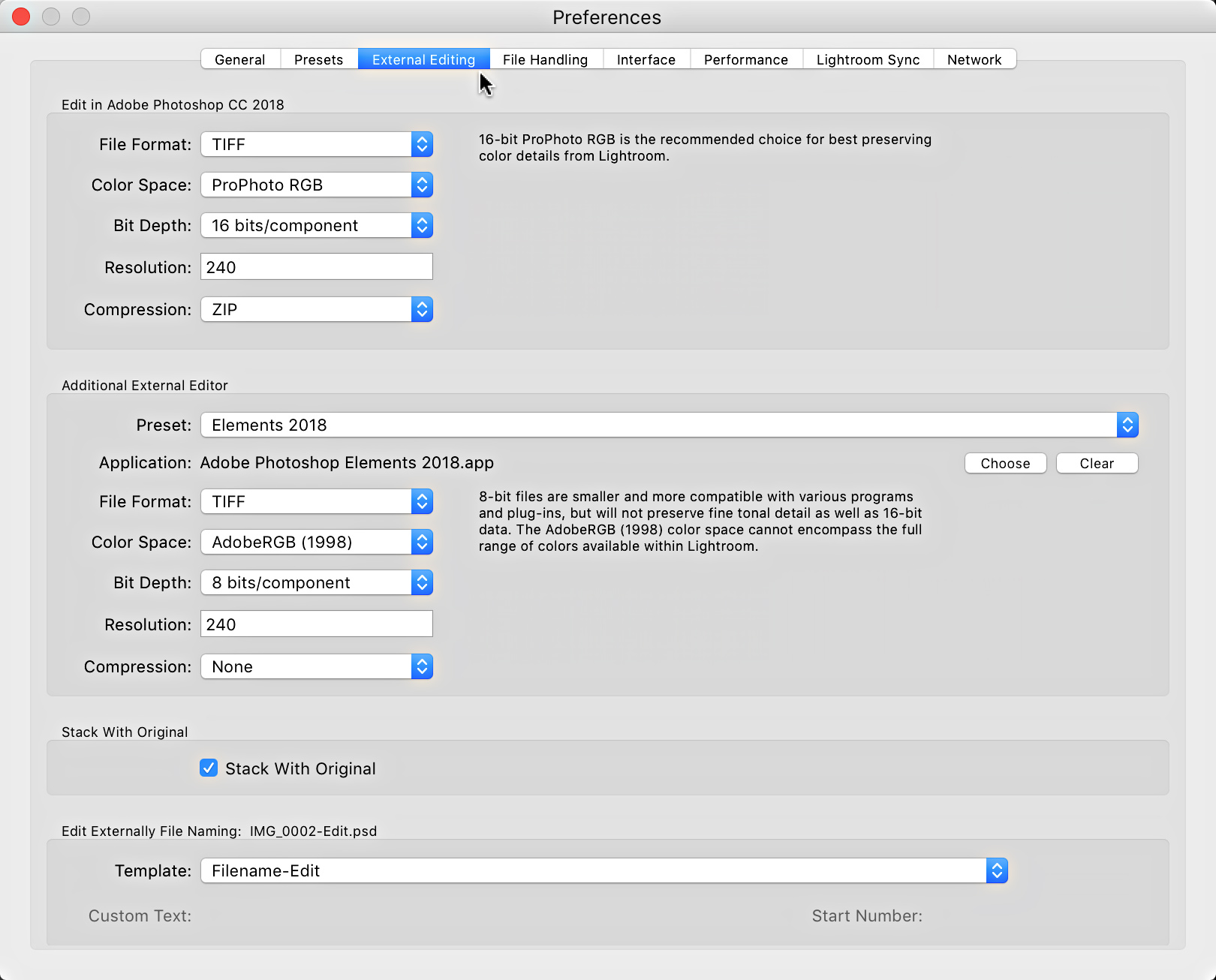1216x980 pixels.
Task: Click the 'Additional External Editor' section heading
Action: click(x=145, y=385)
